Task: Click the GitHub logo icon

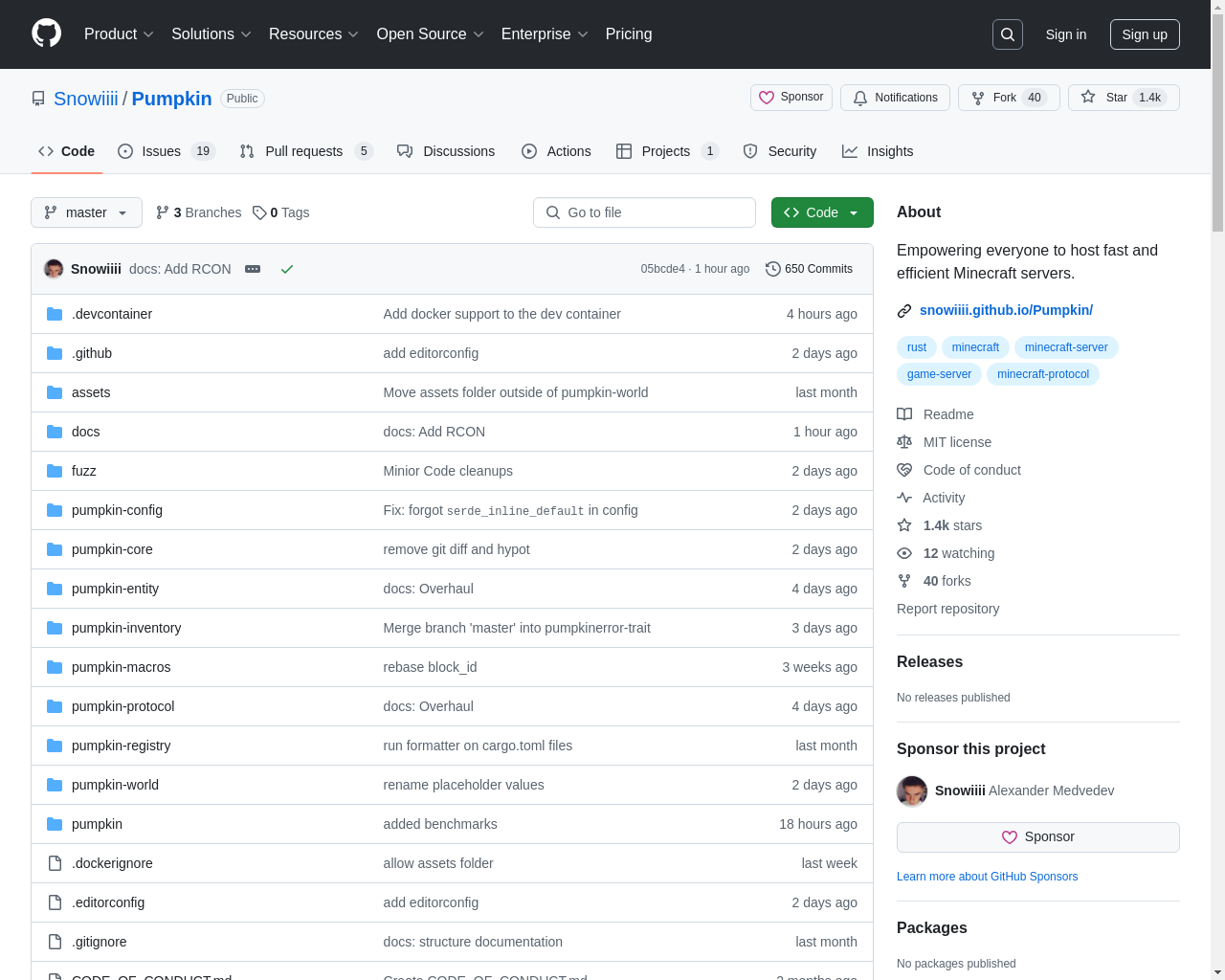Action: pyautogui.click(x=46, y=33)
